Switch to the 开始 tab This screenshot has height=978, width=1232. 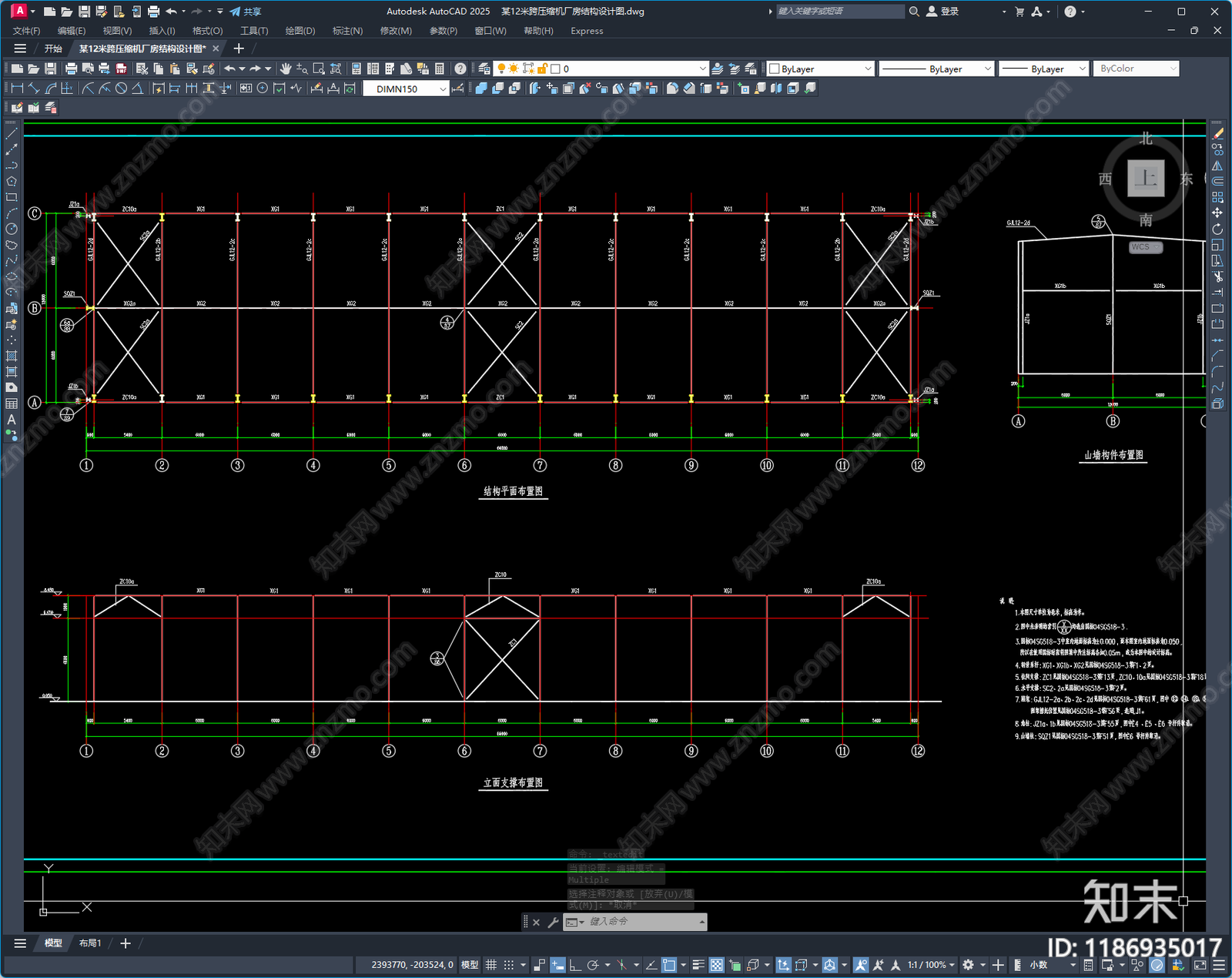(53, 49)
